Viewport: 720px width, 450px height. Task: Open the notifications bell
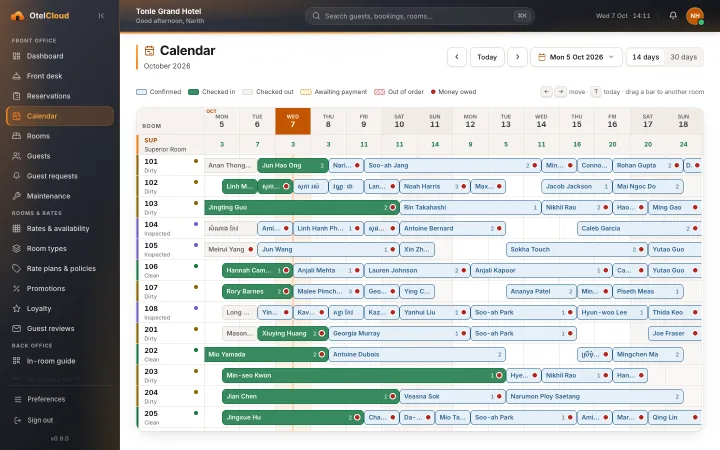[673, 16]
